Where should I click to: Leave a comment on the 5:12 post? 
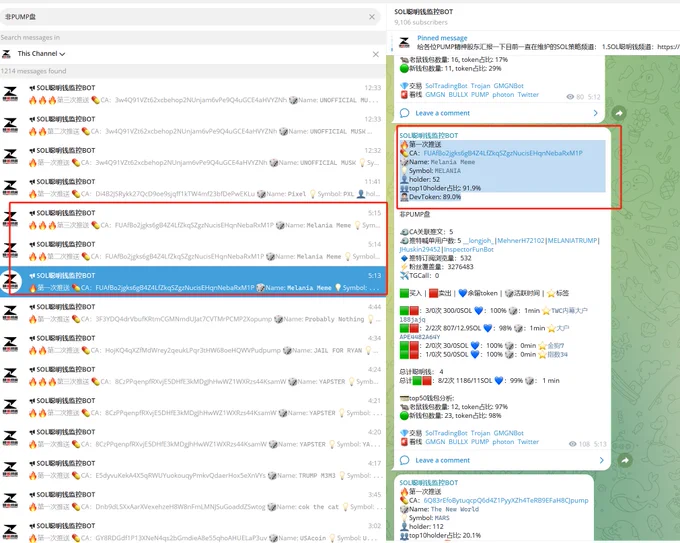click(442, 113)
